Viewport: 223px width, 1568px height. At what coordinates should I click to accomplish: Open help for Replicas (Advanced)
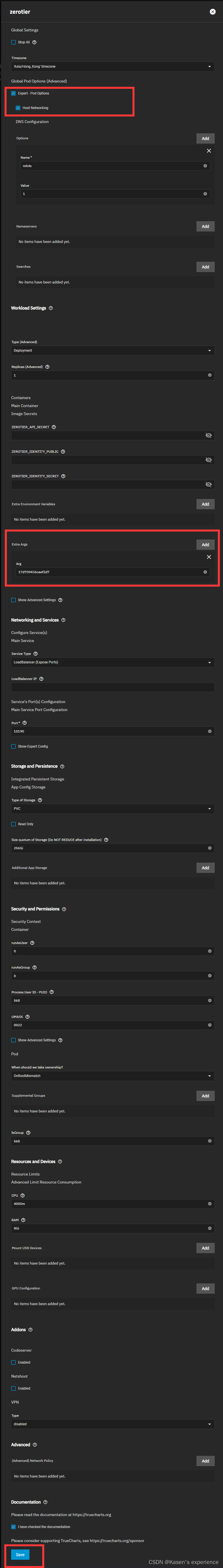tap(47, 367)
